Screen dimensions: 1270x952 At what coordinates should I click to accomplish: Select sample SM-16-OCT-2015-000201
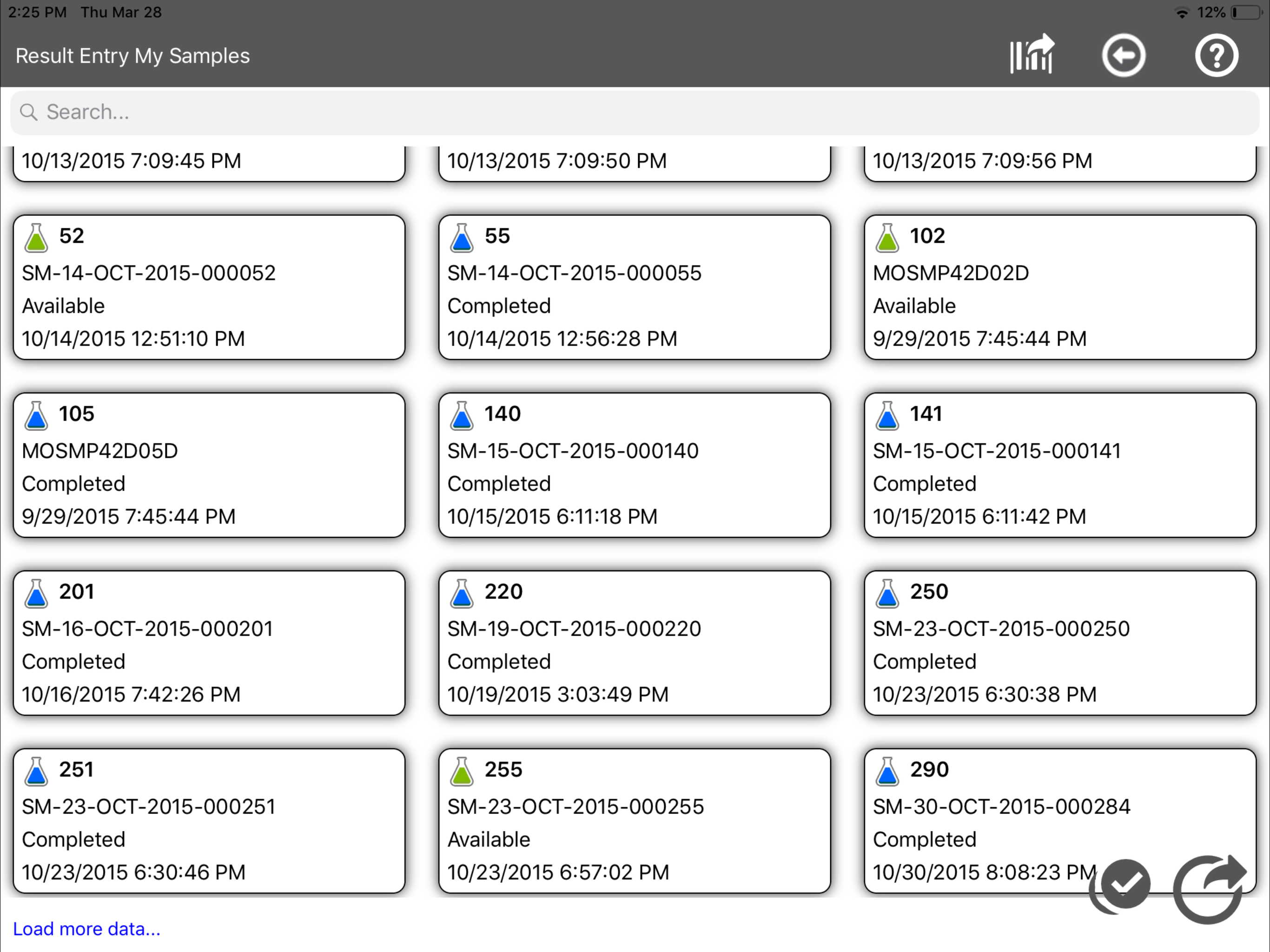point(209,643)
